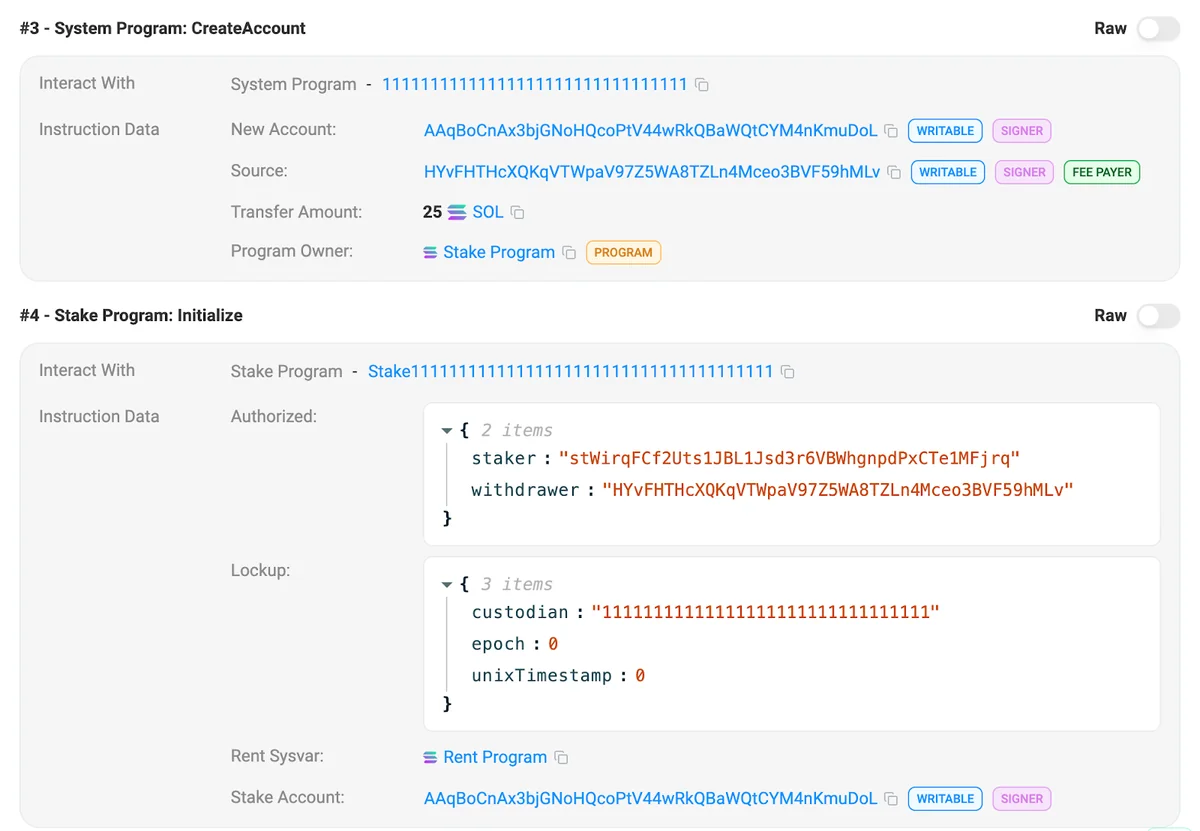Copy New Account address in CreateAccount
Image resolution: width=1200 pixels, height=831 pixels.
click(891, 131)
